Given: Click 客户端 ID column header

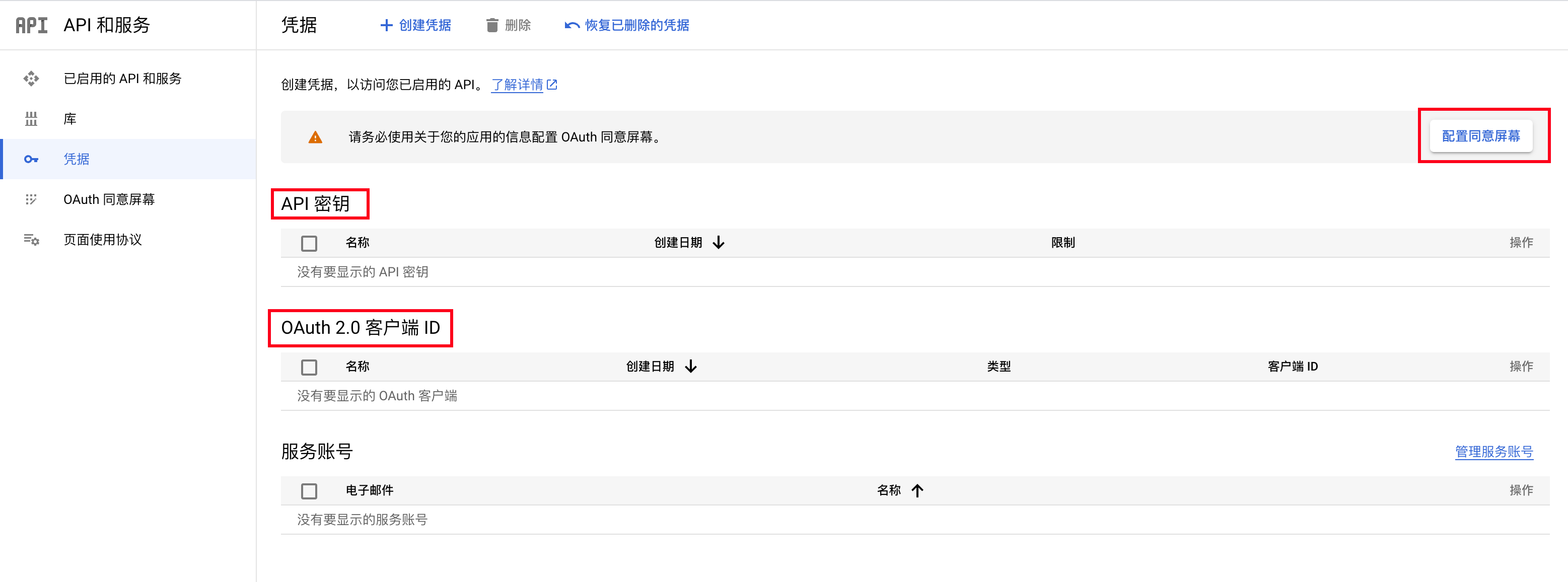Looking at the screenshot, I should pos(1293,367).
